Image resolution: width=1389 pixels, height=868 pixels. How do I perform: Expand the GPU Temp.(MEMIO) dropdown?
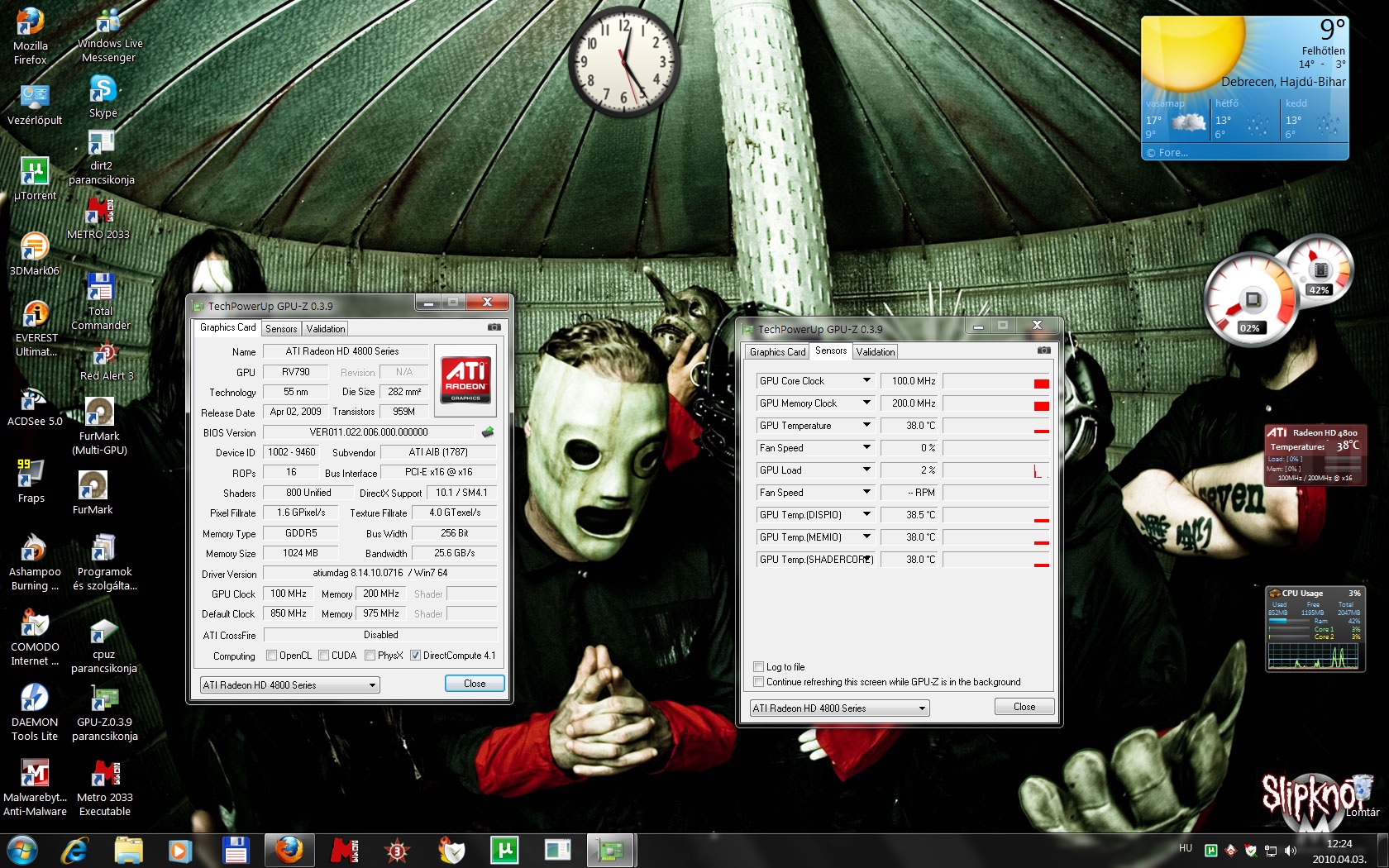pos(866,537)
